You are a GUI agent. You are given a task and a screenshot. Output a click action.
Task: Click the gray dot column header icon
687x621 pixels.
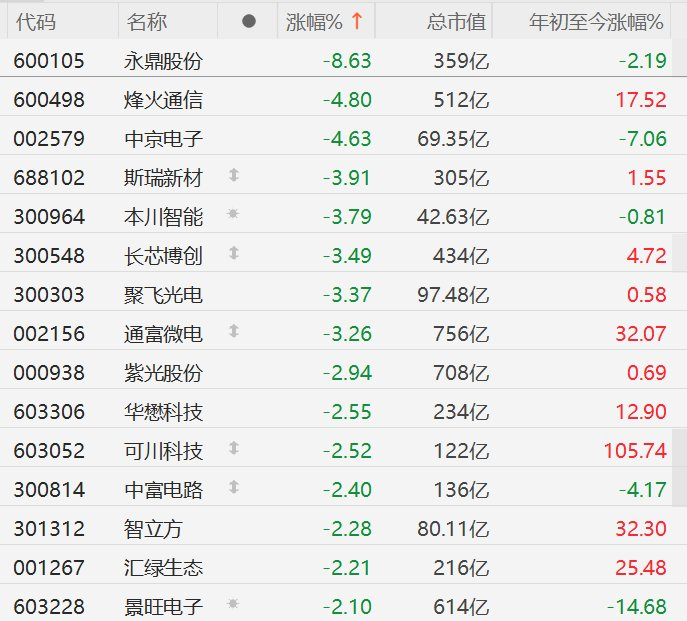click(248, 21)
